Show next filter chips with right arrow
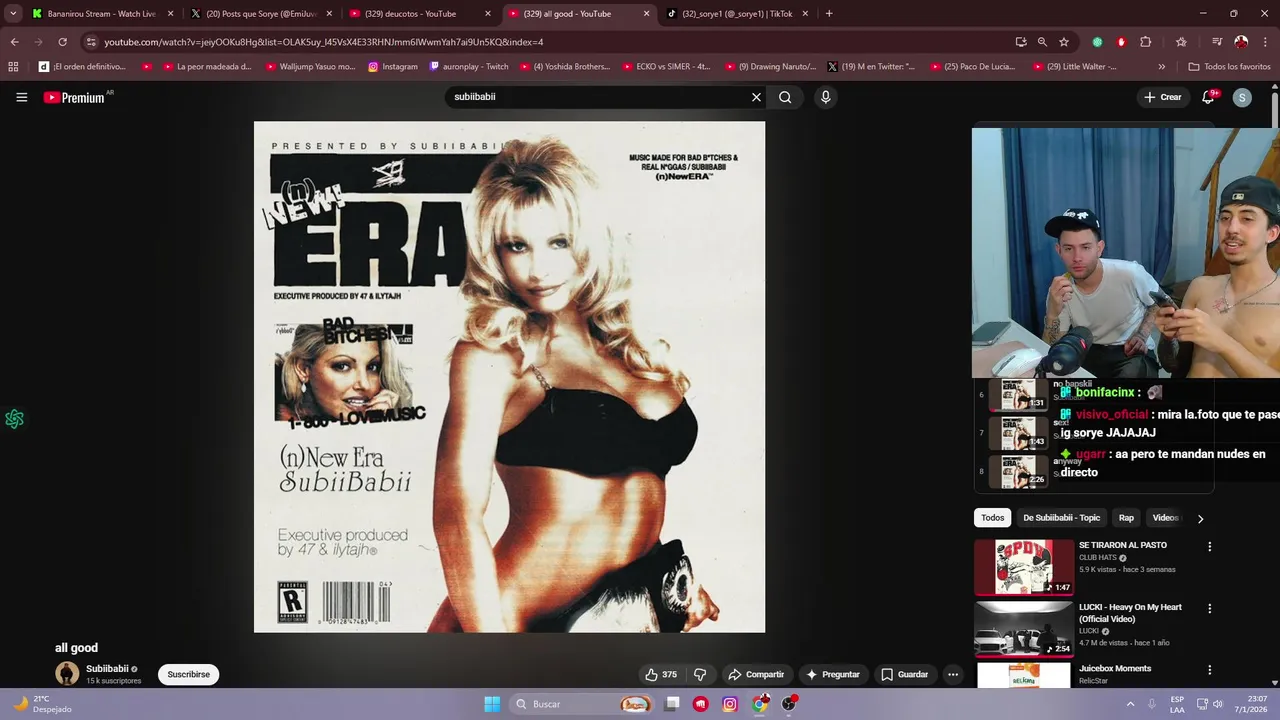The width and height of the screenshot is (1280, 720). (x=1200, y=518)
